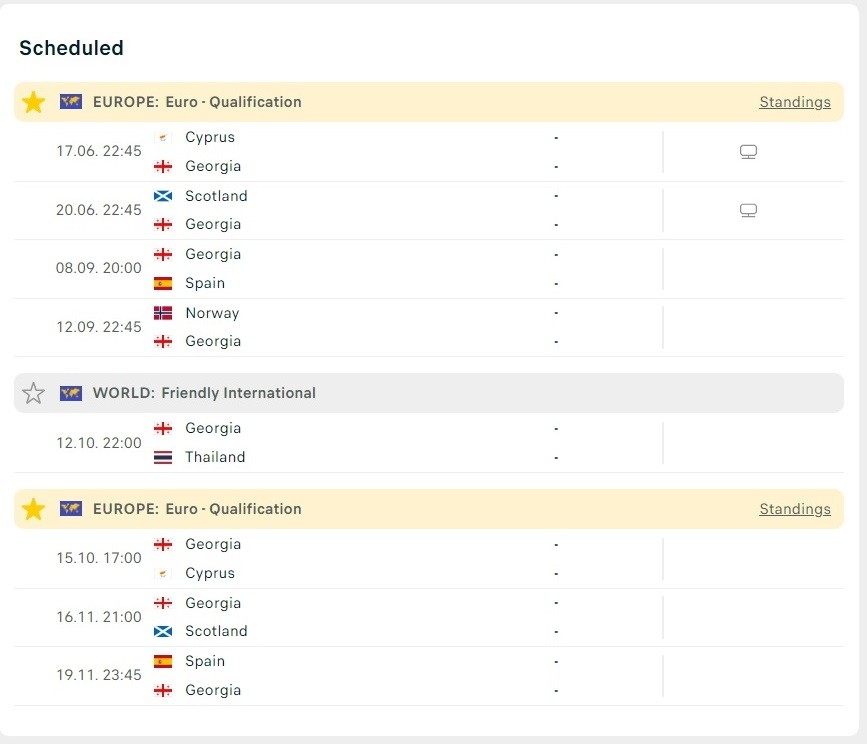The image size is (867, 744).
Task: Open Standings link in first Euro Qualification header
Action: coord(795,102)
